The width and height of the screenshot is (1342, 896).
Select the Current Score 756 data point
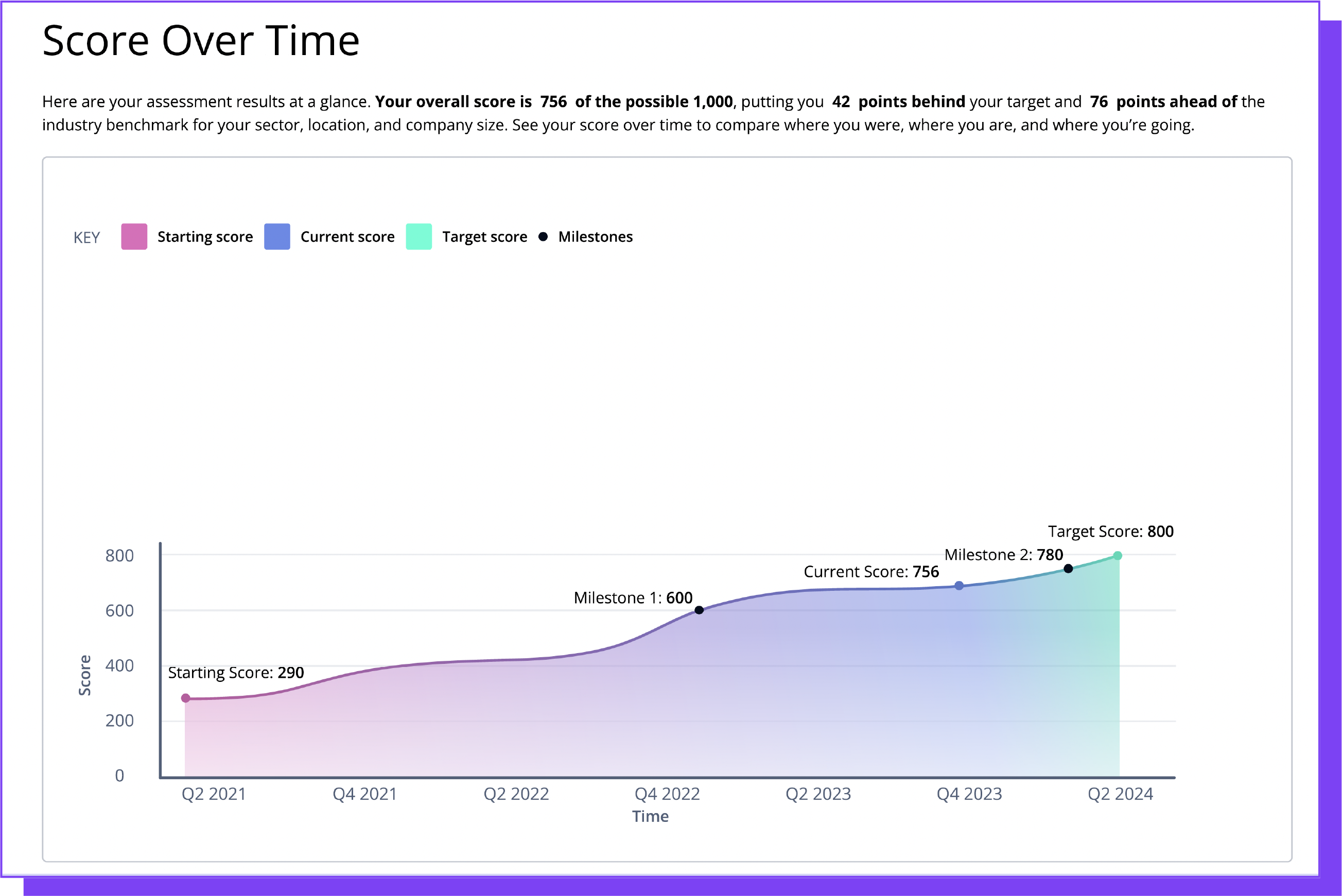959,586
